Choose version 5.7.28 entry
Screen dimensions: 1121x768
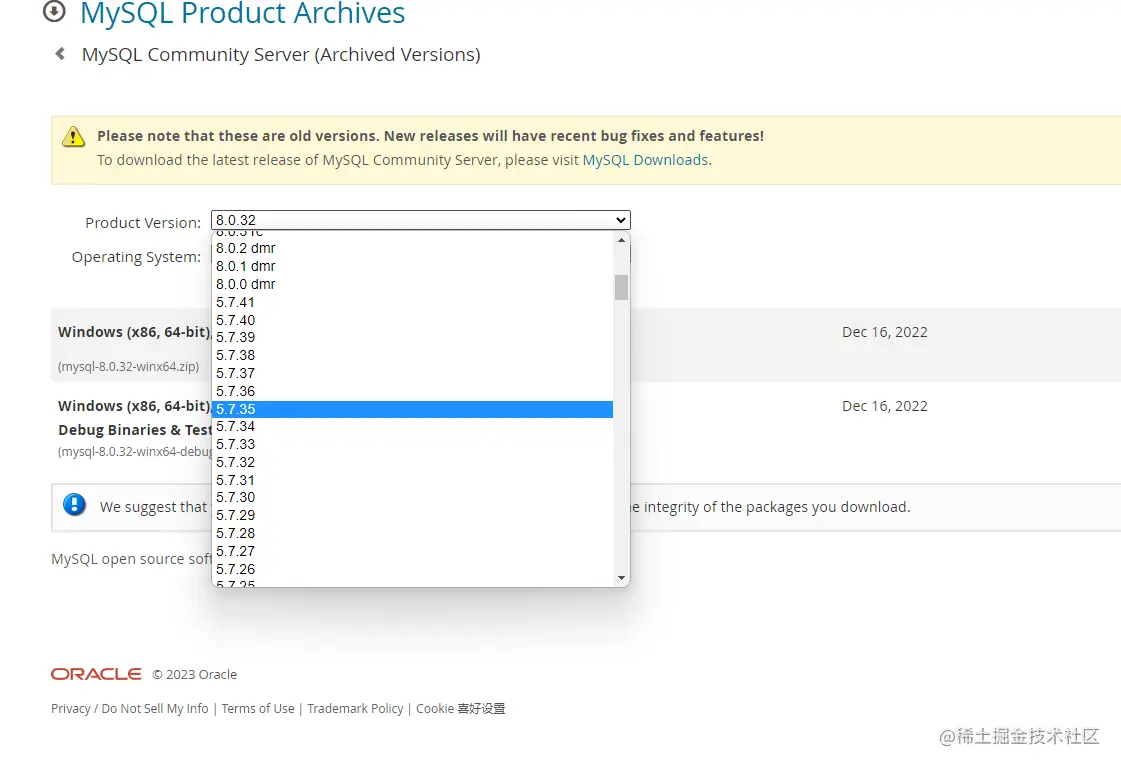(x=413, y=533)
